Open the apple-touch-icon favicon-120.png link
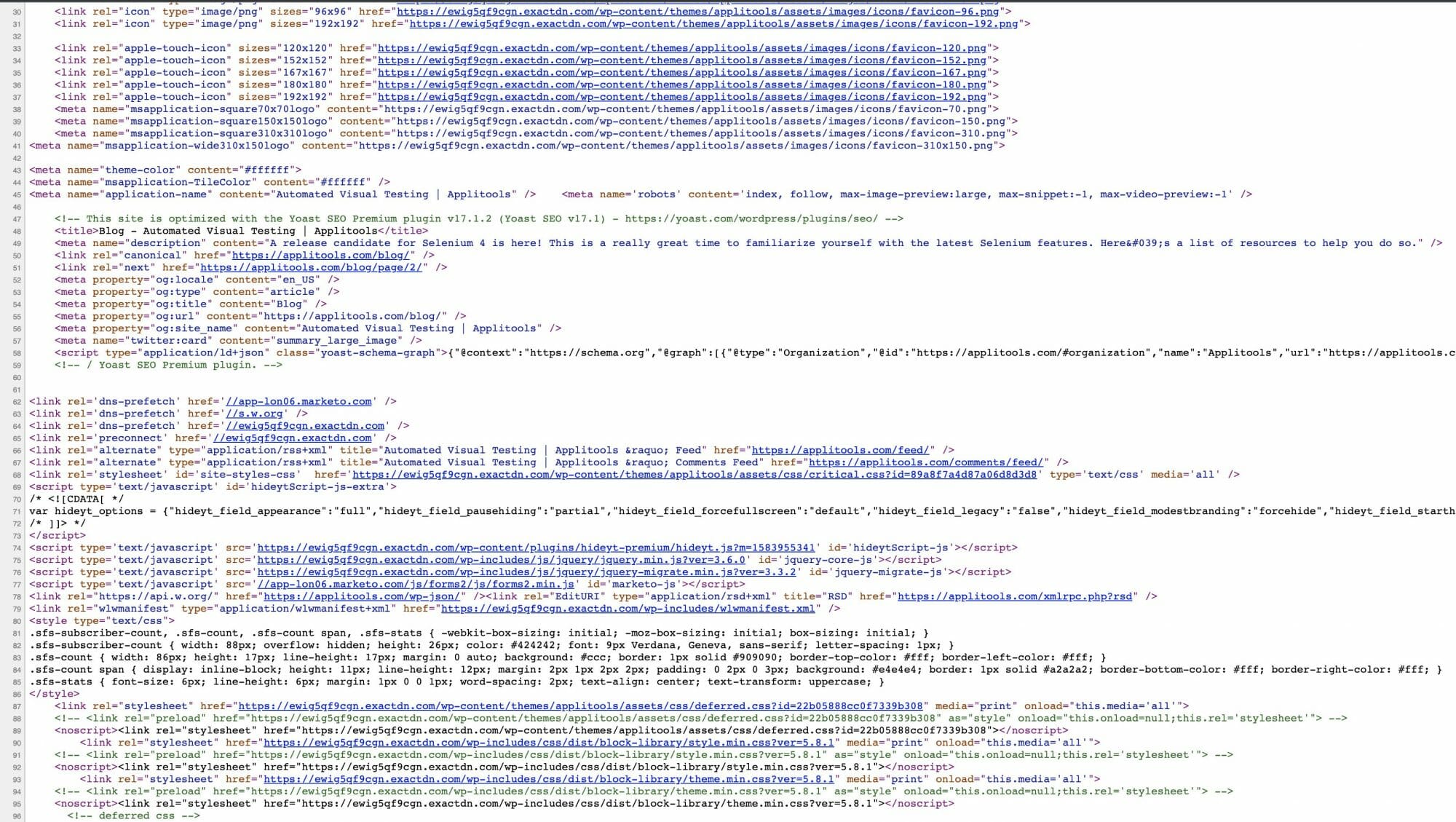Viewport: 1456px width, 822px height. [x=684, y=48]
